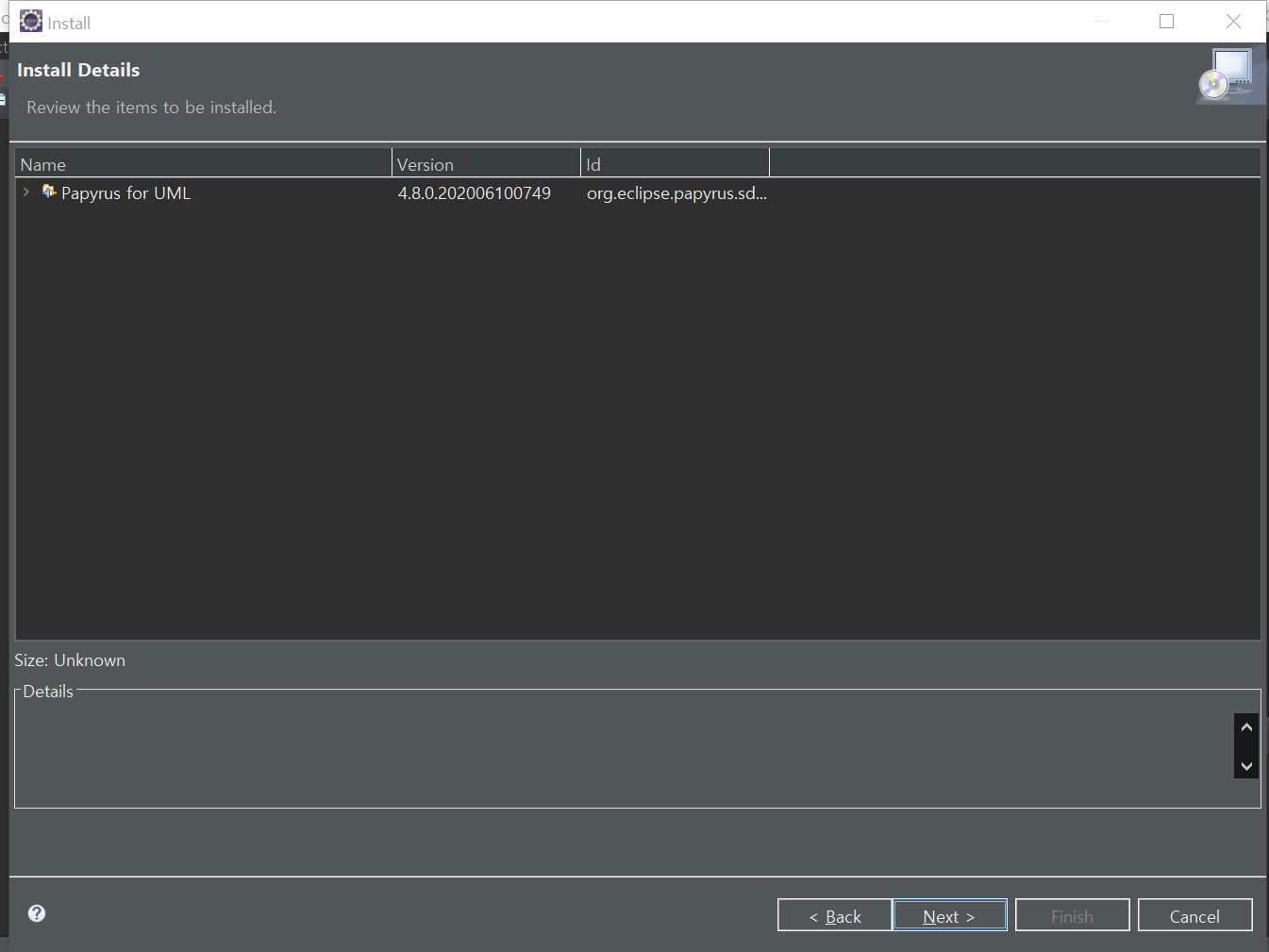Cancel the install wizard
The height and width of the screenshot is (952, 1269).
pos(1194,915)
